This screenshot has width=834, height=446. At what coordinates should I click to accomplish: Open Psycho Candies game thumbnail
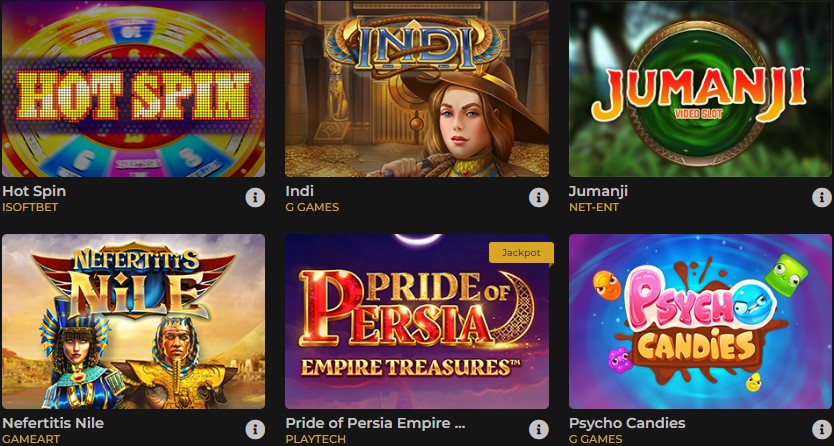click(700, 321)
